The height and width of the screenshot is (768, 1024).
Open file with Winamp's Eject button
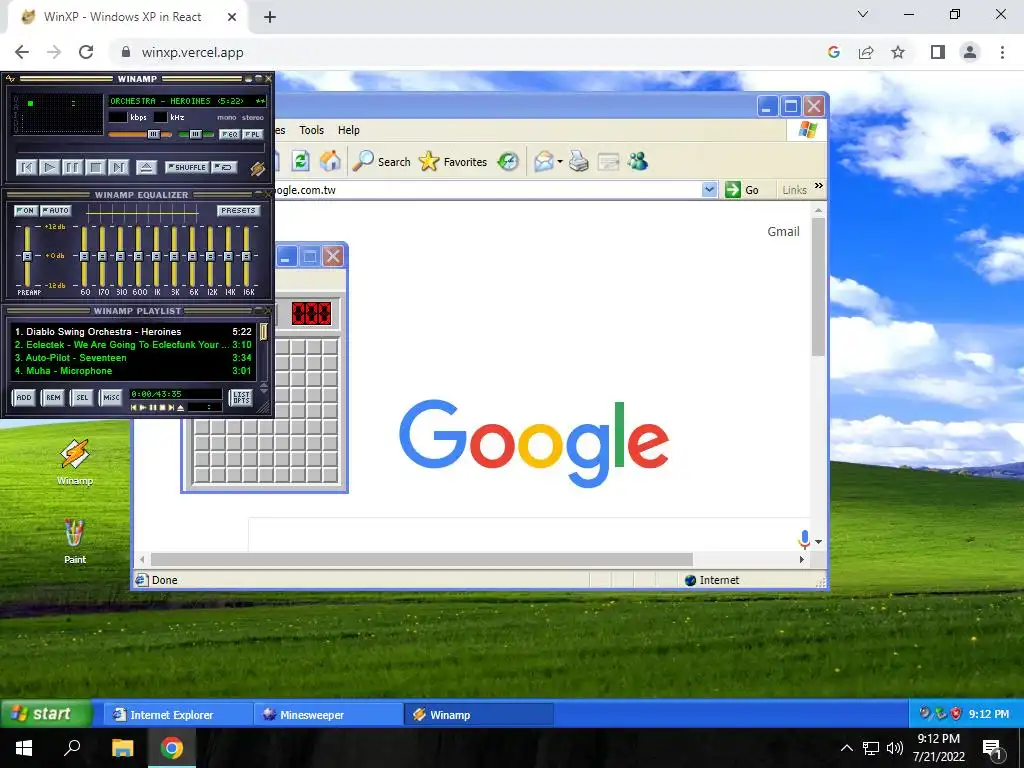pos(146,168)
